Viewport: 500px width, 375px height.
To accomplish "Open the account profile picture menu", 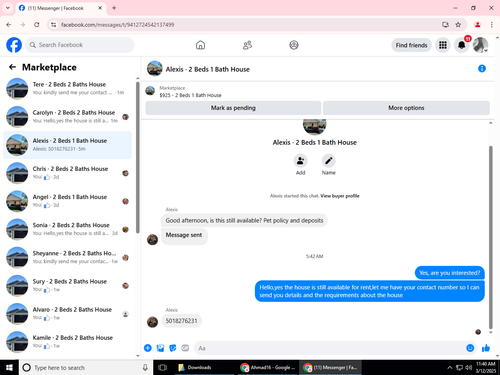I will (x=480, y=45).
